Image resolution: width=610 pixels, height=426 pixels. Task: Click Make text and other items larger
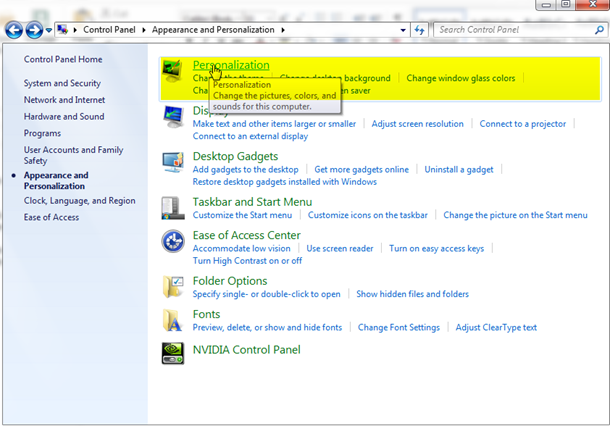click(274, 124)
